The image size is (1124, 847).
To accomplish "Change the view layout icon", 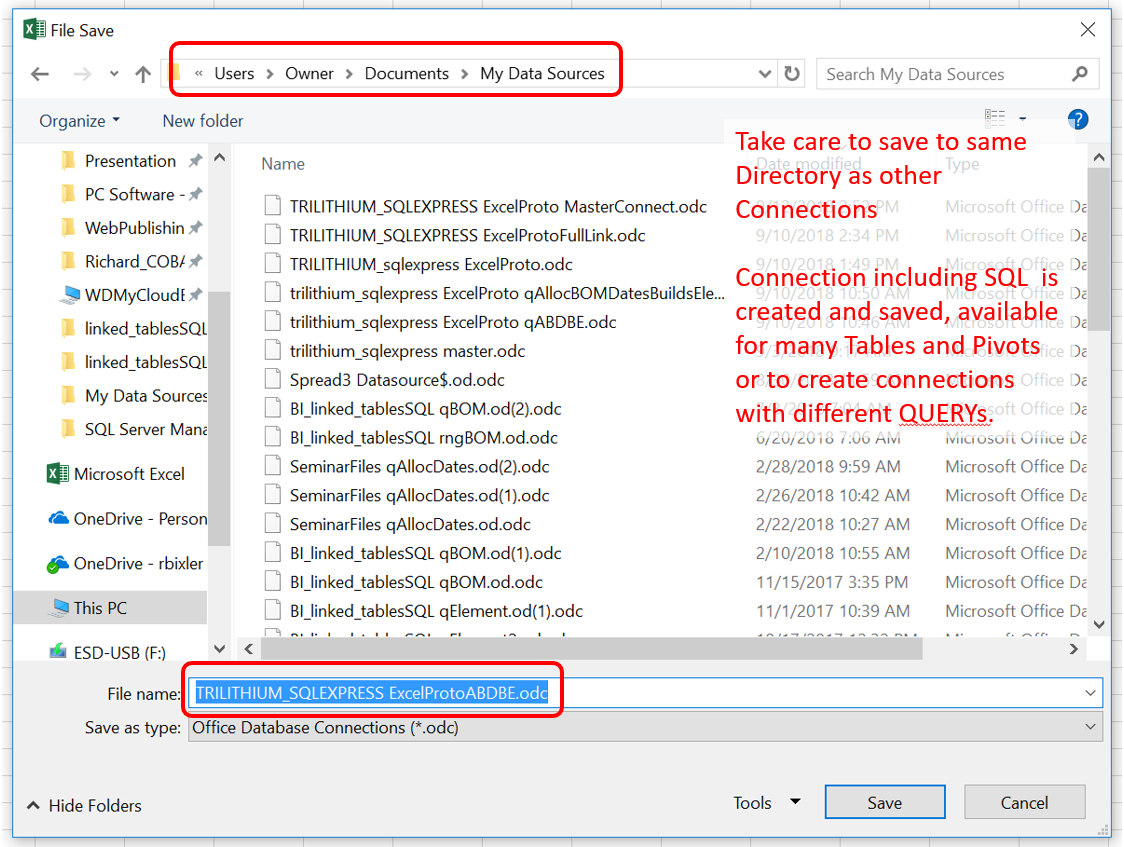I will (x=995, y=118).
